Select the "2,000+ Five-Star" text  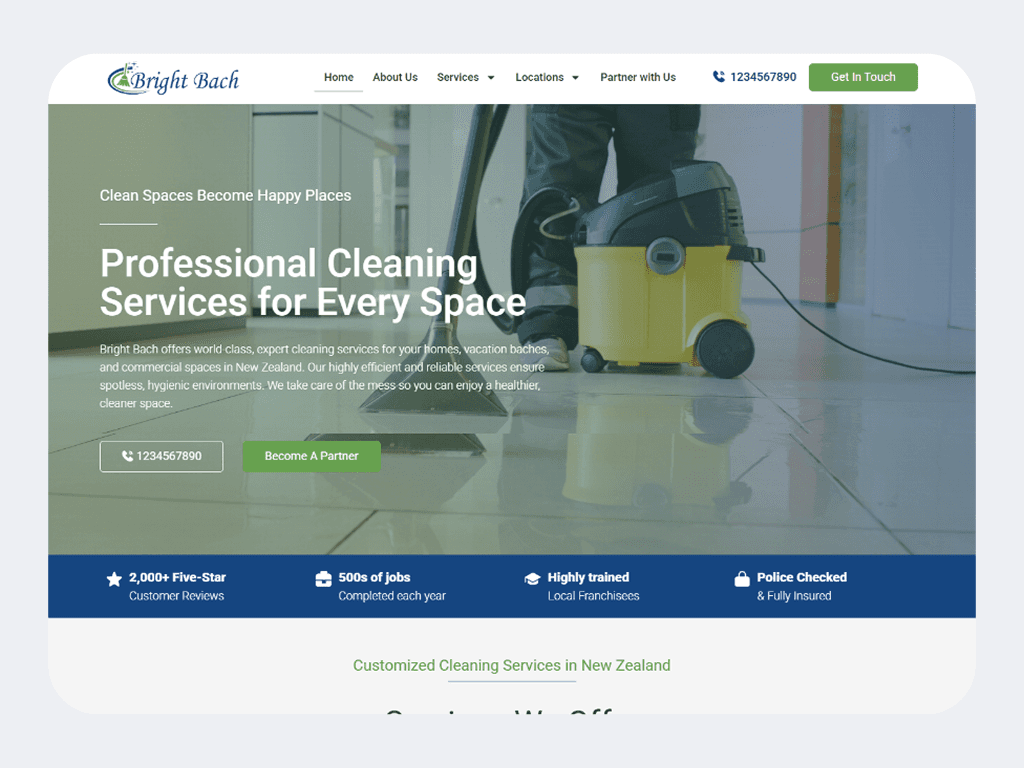177,577
